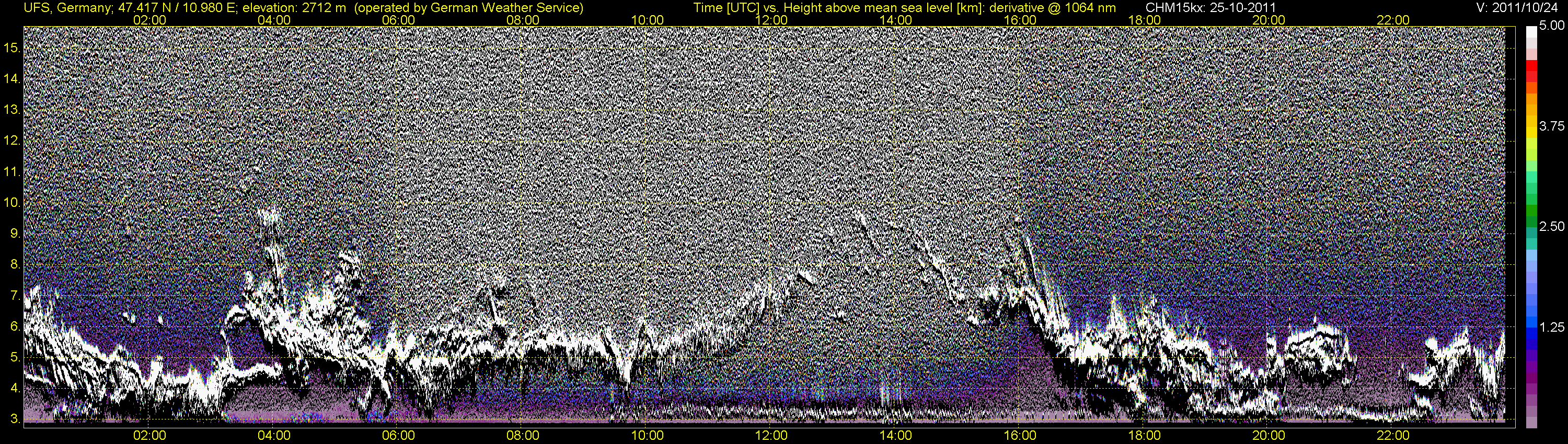Click the '4.' height axis label

tap(15, 389)
